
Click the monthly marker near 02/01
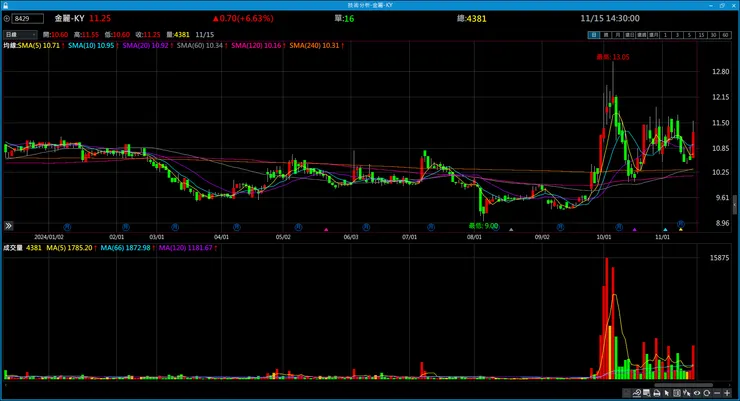coord(126,227)
